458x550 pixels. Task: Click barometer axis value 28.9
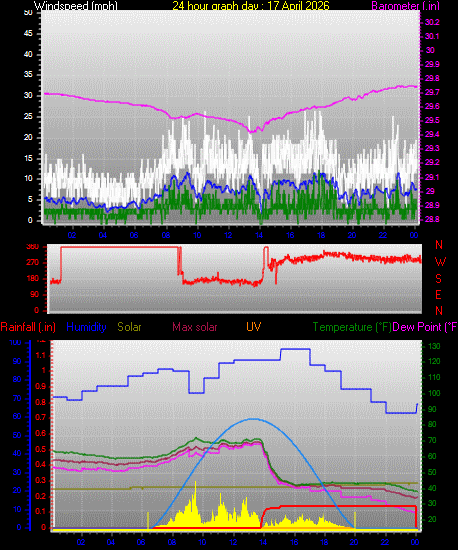click(x=432, y=206)
